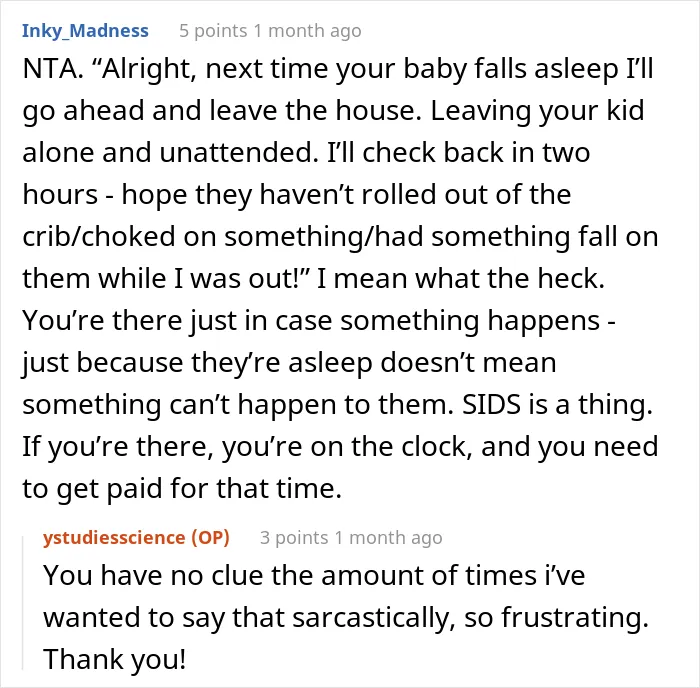Image resolution: width=700 pixels, height=688 pixels.
Task: Open the Inky_Madness user profile link
Action: [x=85, y=31]
